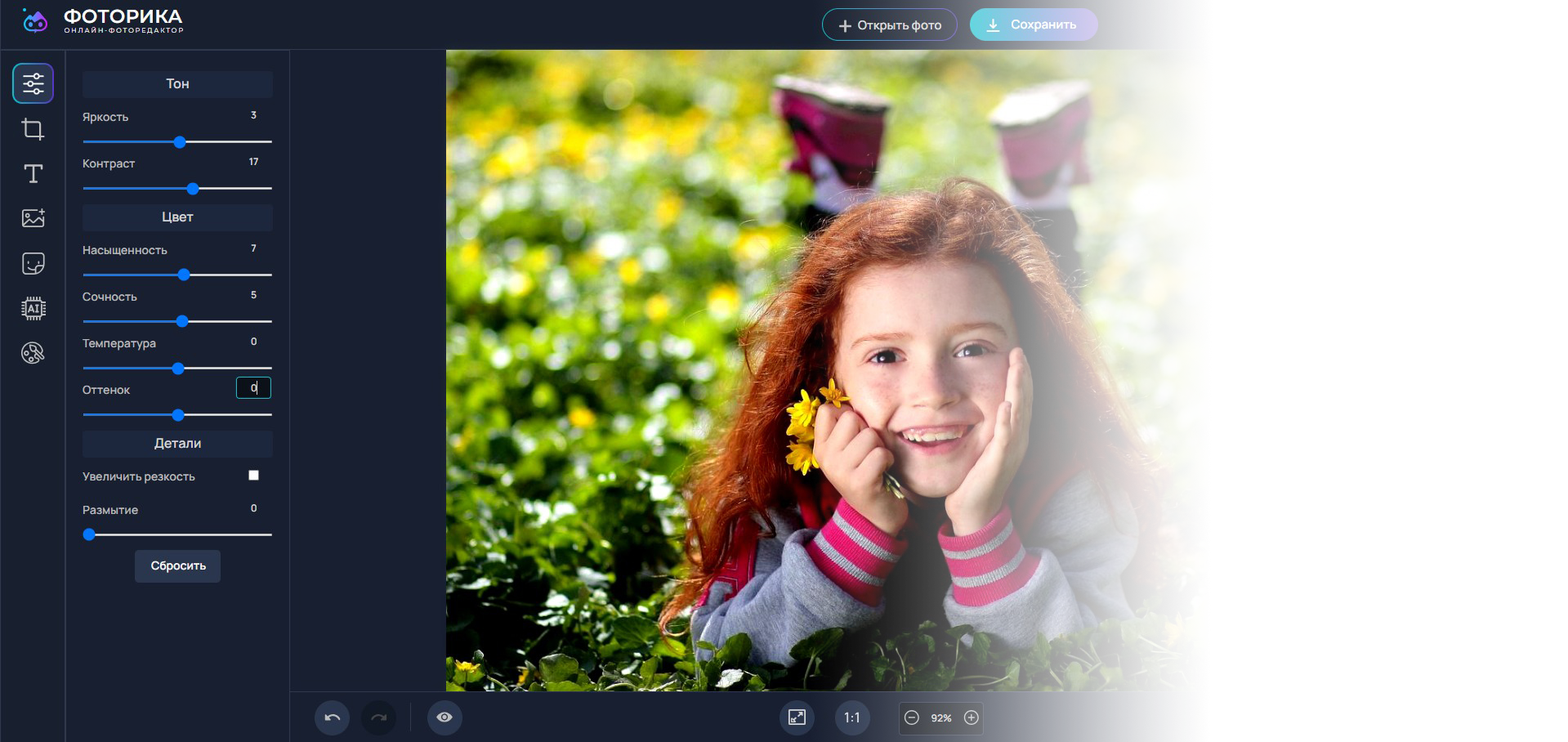Enable the Увеличить резкость checkbox
Image resolution: width=1568 pixels, height=742 pixels.
(x=253, y=475)
